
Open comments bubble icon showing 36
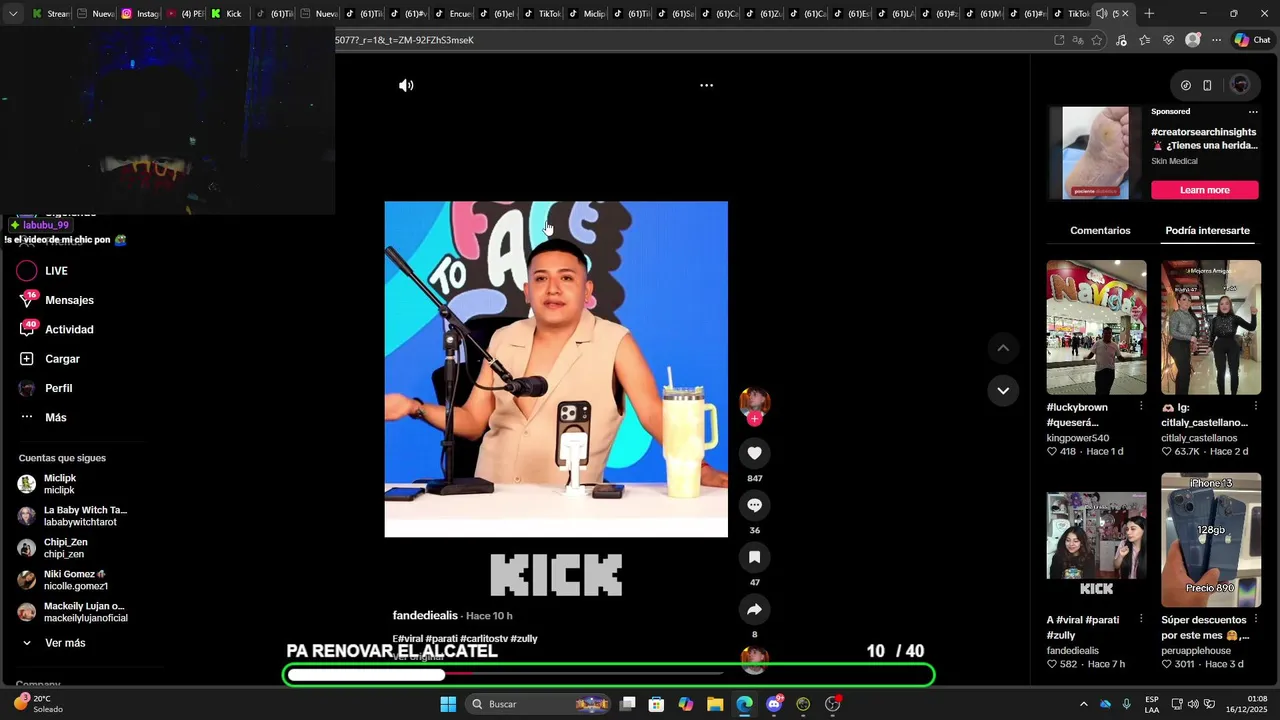click(755, 505)
